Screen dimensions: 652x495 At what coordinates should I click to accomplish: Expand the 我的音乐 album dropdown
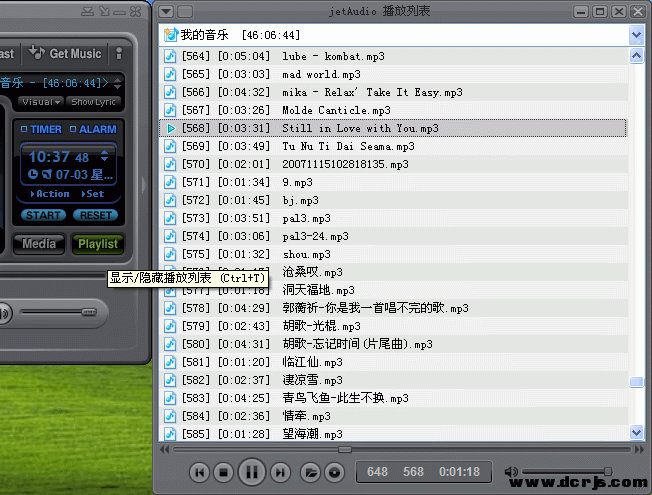pyautogui.click(x=637, y=34)
